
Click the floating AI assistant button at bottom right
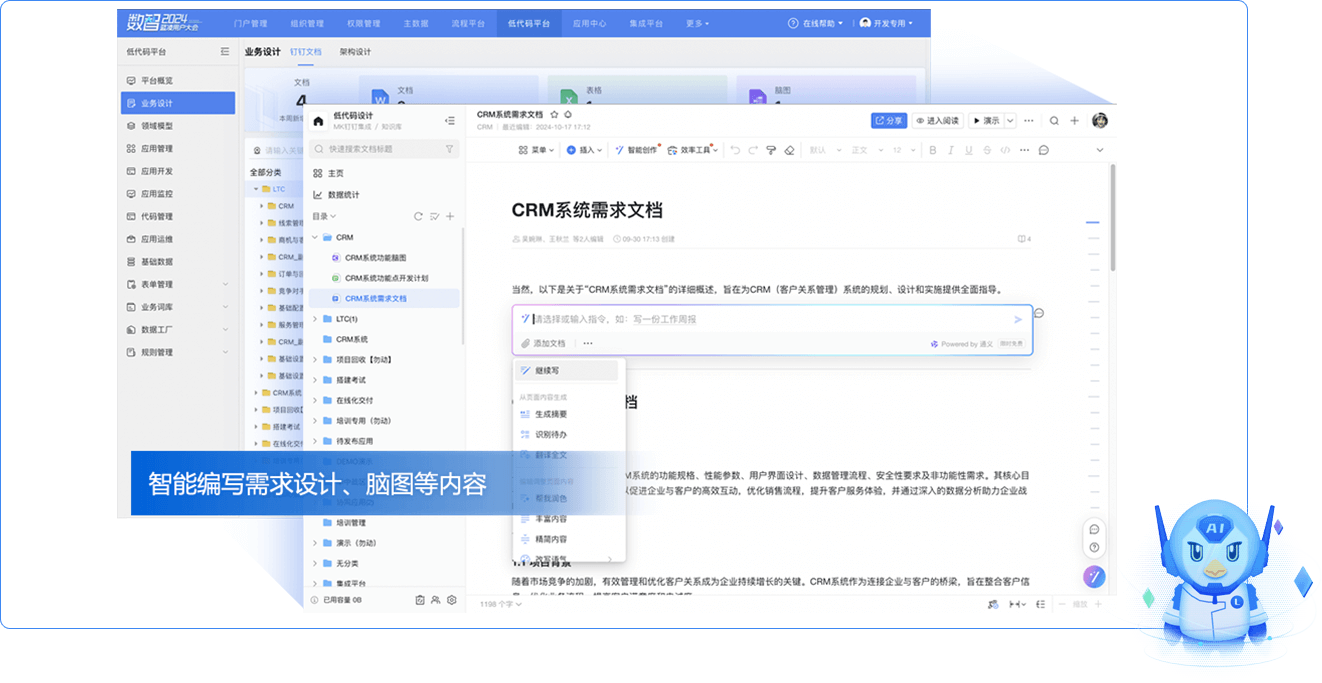tap(1094, 576)
